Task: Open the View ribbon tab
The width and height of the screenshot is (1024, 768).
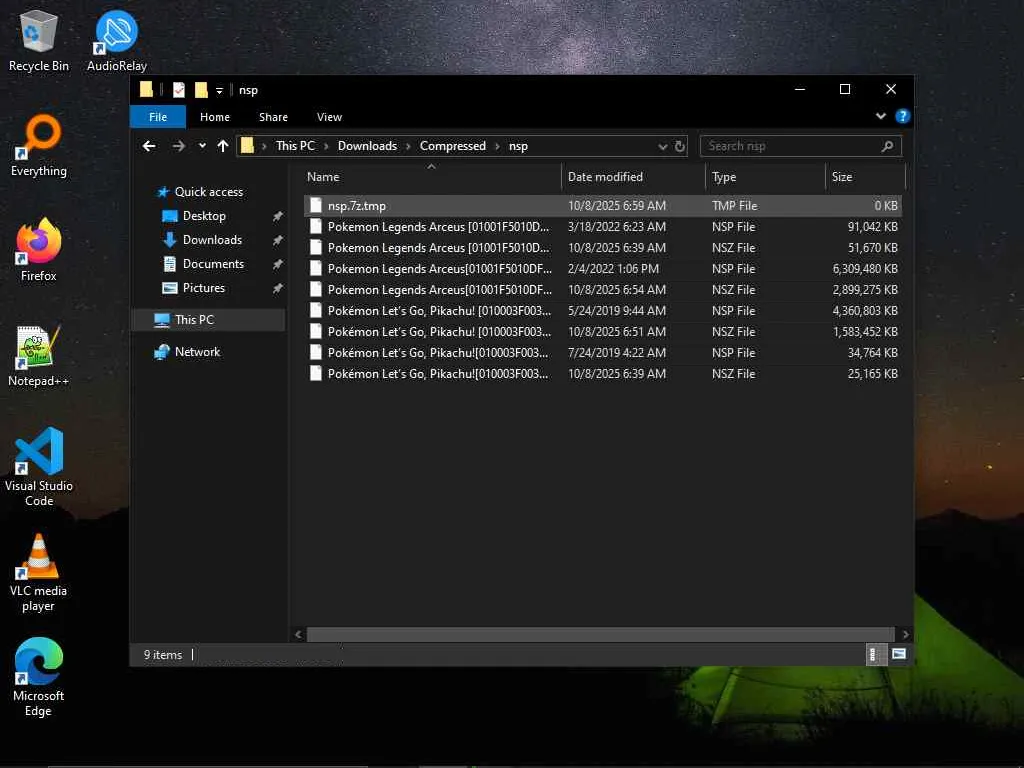Action: pyautogui.click(x=329, y=117)
